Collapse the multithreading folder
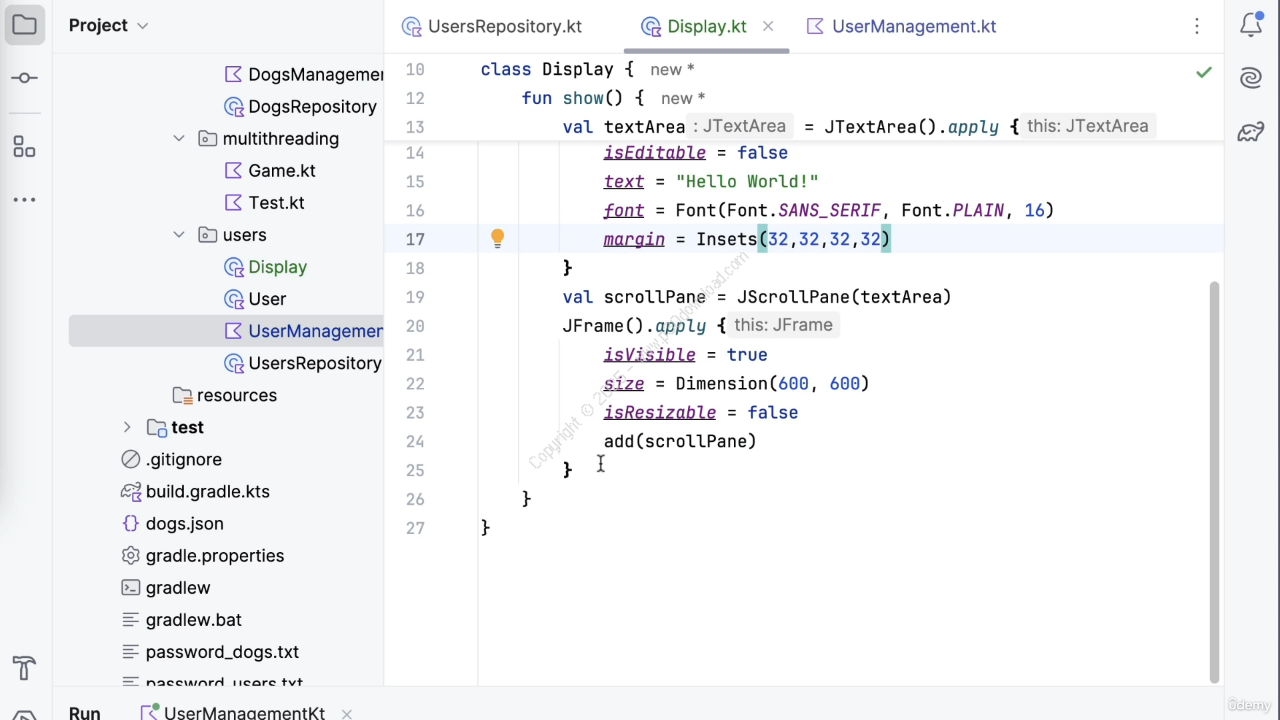Viewport: 1280px width, 720px height. pyautogui.click(x=179, y=139)
